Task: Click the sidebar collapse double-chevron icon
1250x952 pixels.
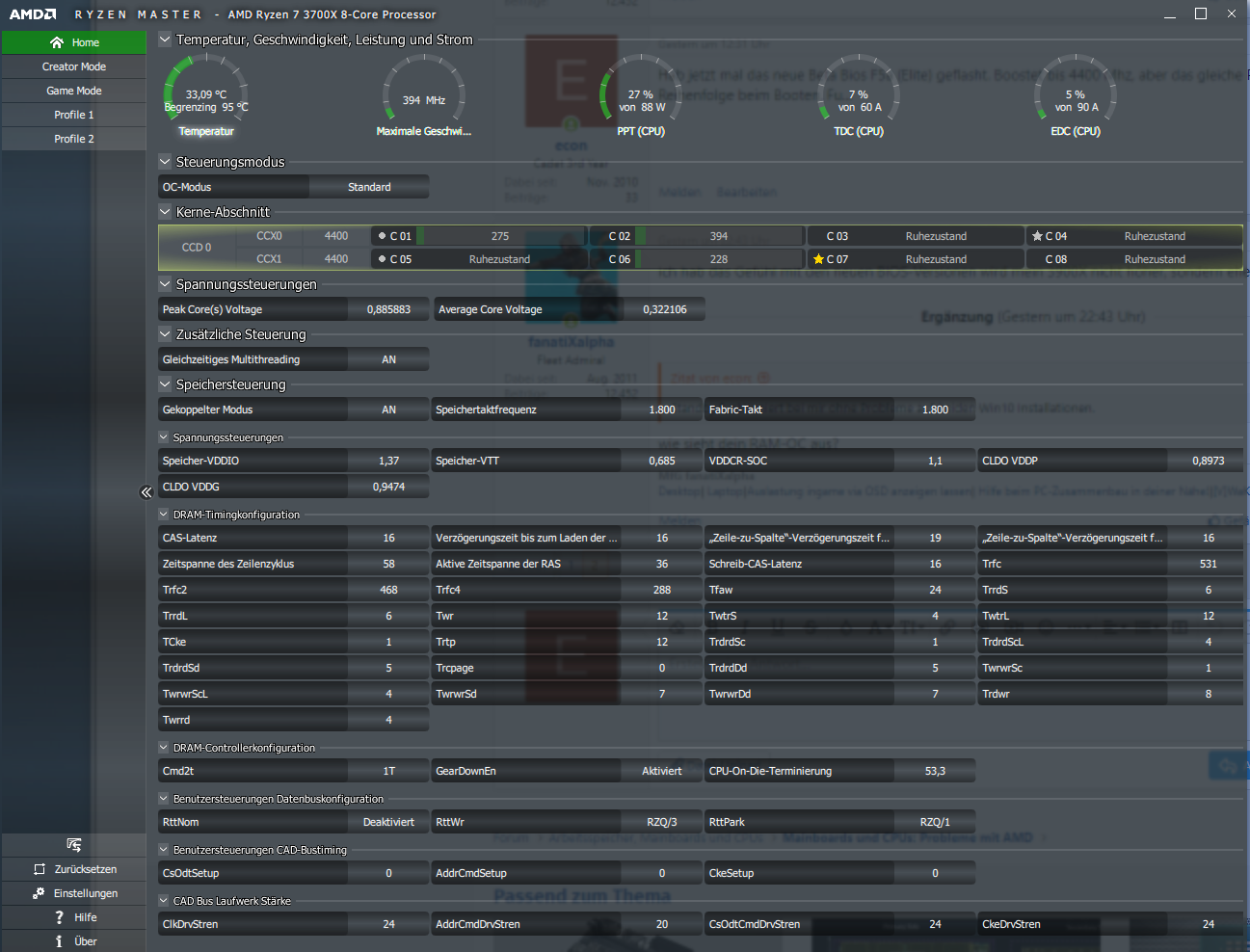Action: pos(146,492)
